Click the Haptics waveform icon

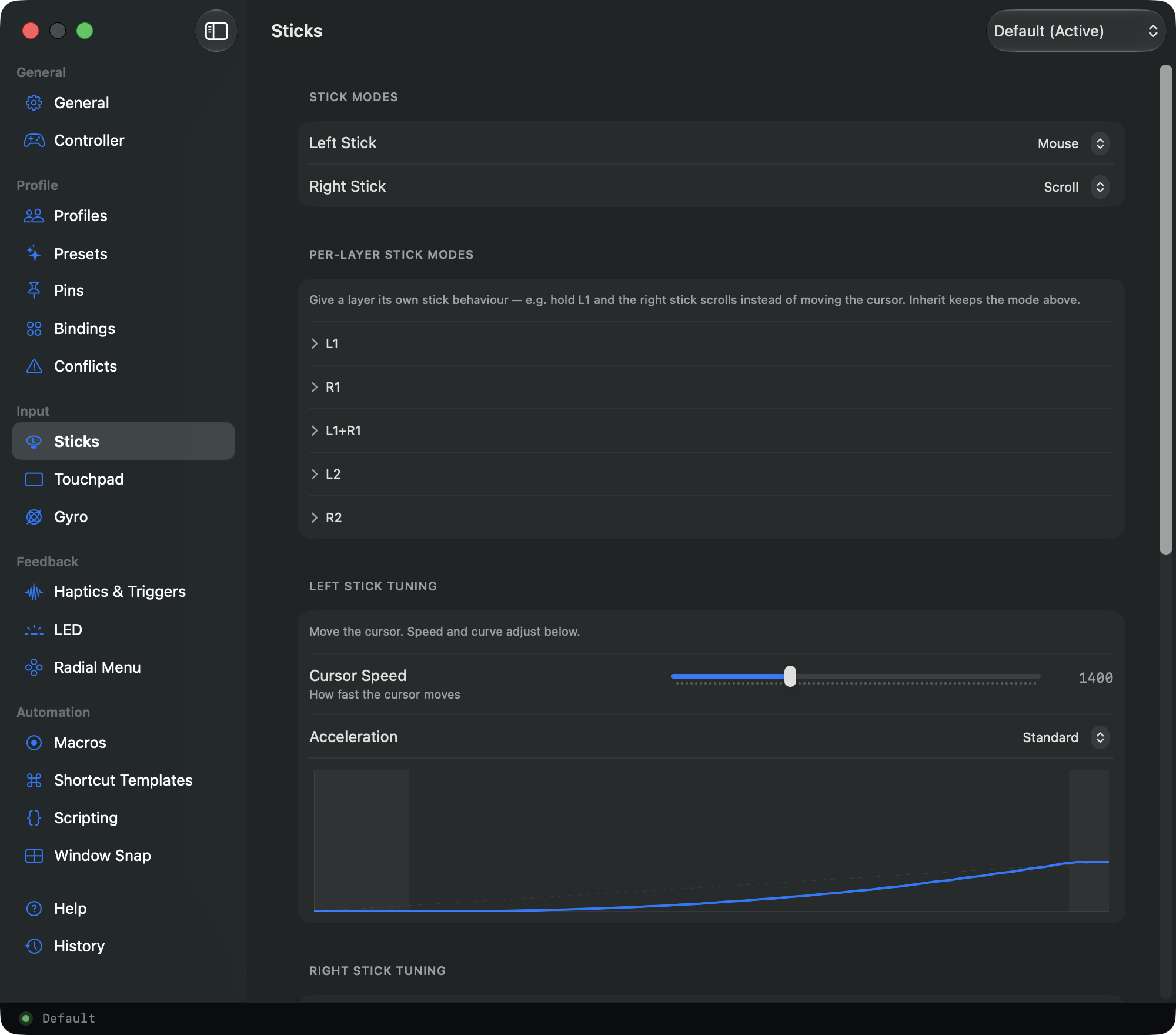coord(34,592)
